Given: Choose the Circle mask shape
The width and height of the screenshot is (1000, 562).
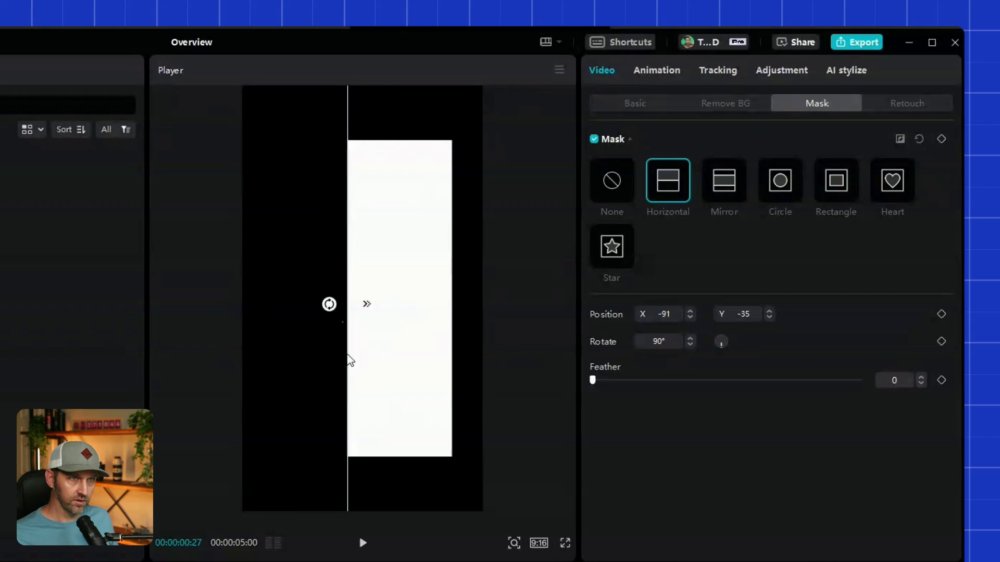Looking at the screenshot, I should point(780,181).
